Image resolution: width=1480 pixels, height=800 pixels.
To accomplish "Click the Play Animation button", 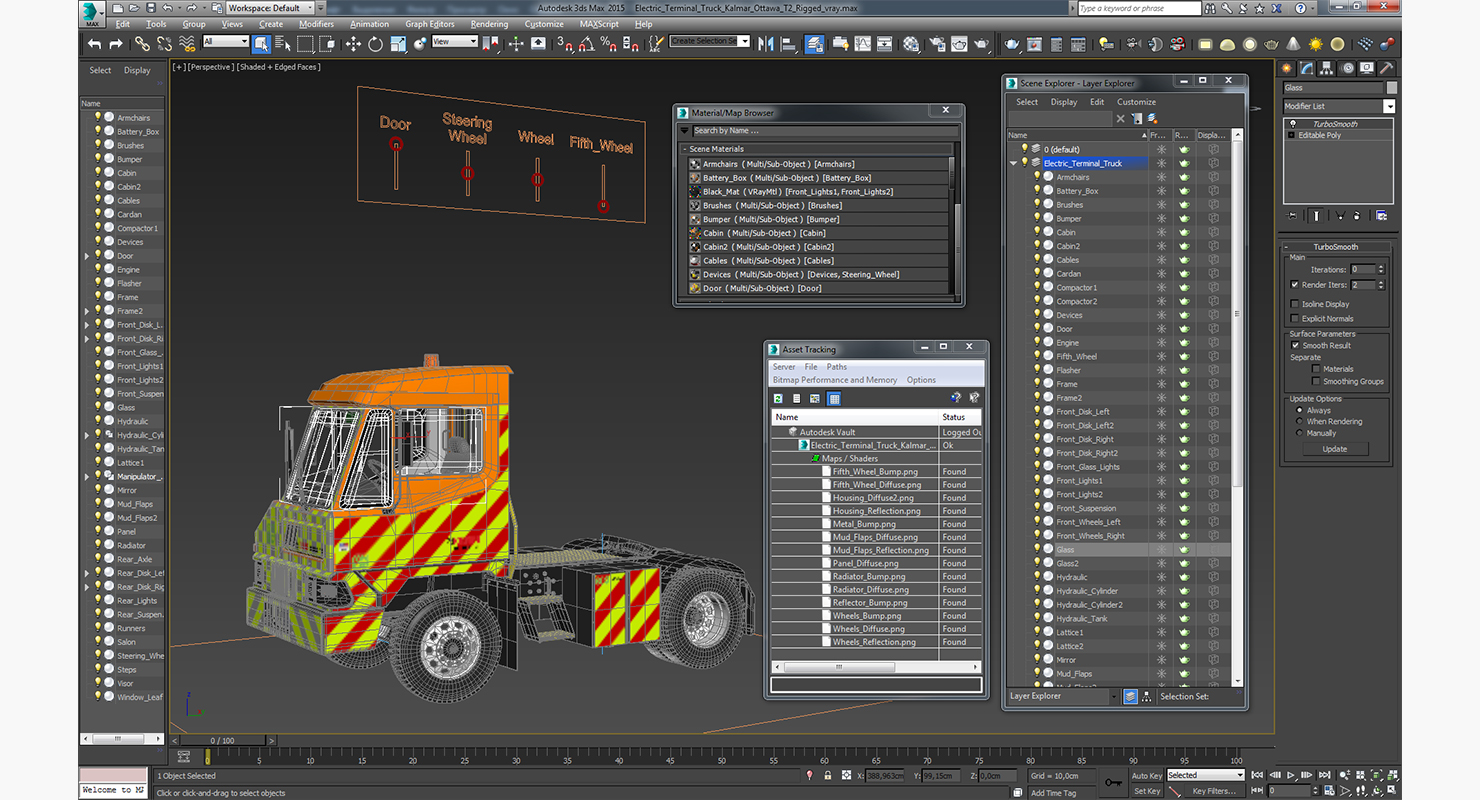I will 1291,775.
